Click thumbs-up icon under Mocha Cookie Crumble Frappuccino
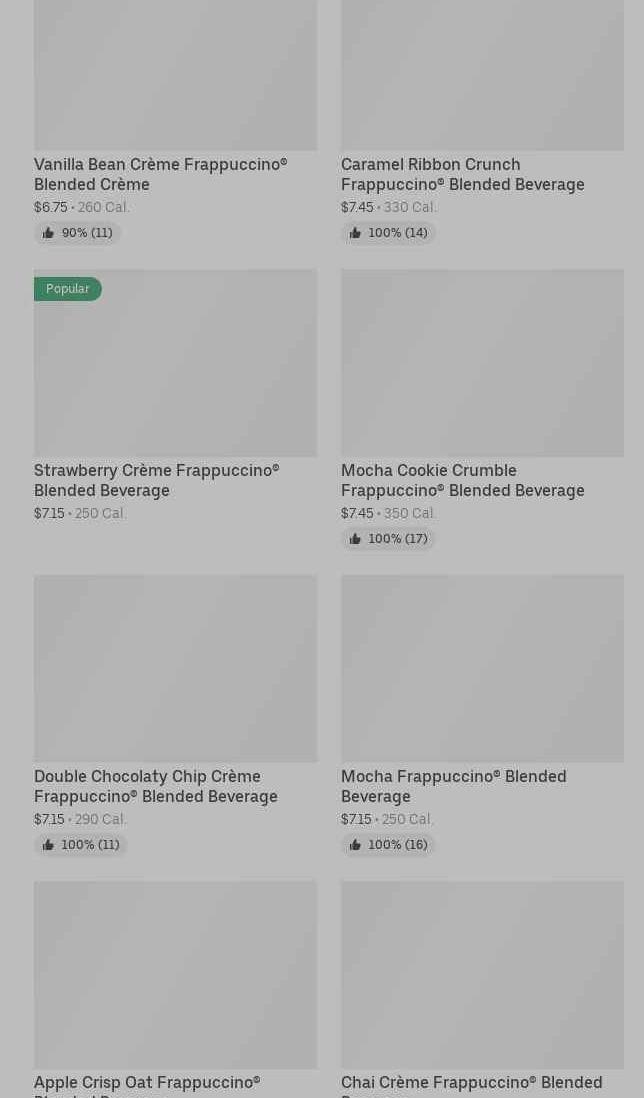 355,539
